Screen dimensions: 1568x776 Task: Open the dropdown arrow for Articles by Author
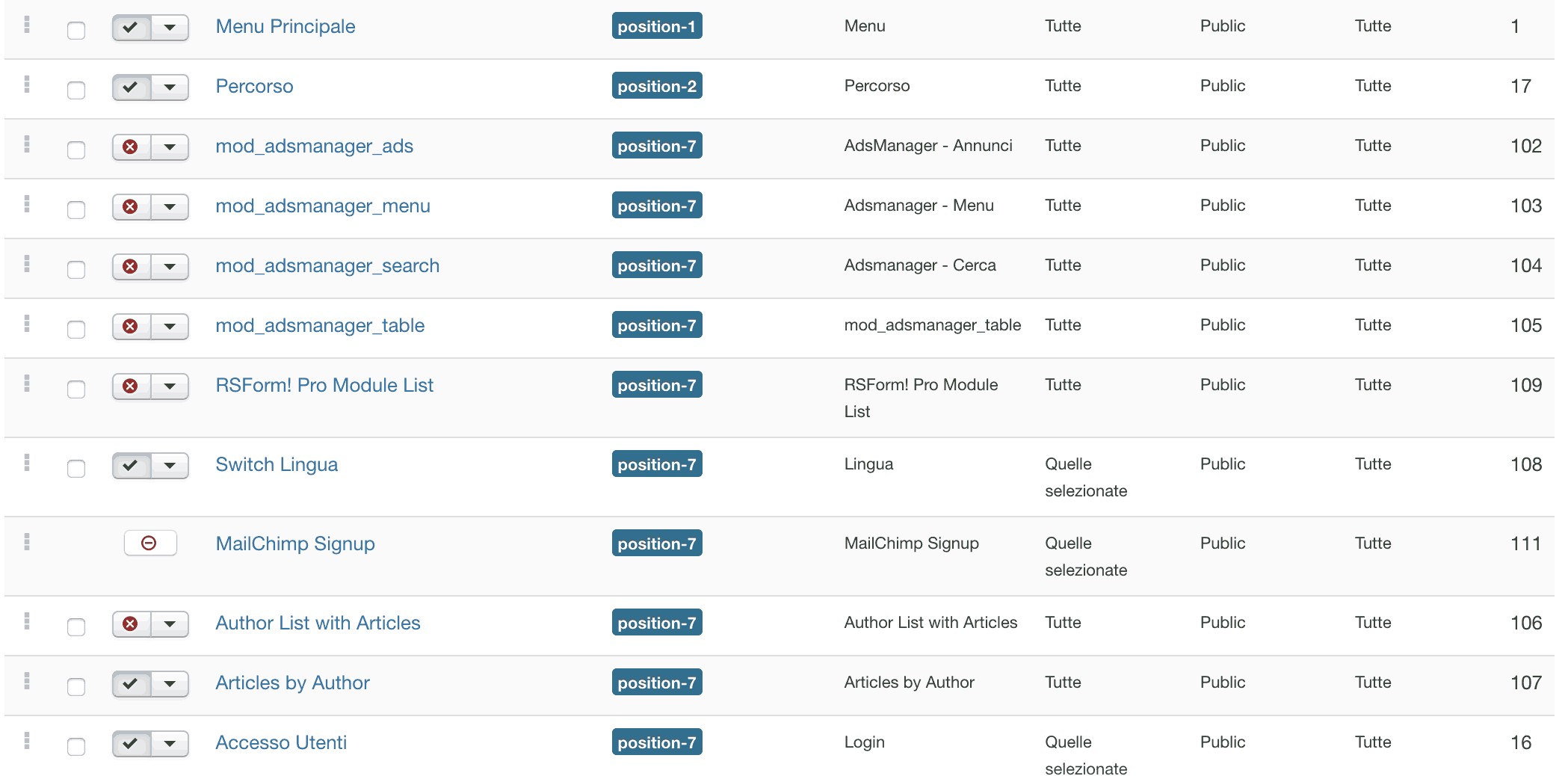coord(170,684)
